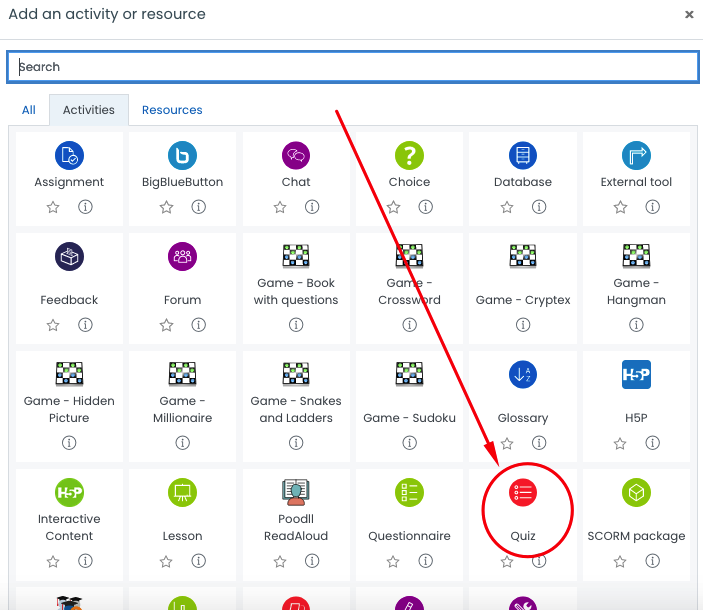Image resolution: width=703 pixels, height=610 pixels.
Task: Select Game - Cryptex icon
Action: coord(523,256)
